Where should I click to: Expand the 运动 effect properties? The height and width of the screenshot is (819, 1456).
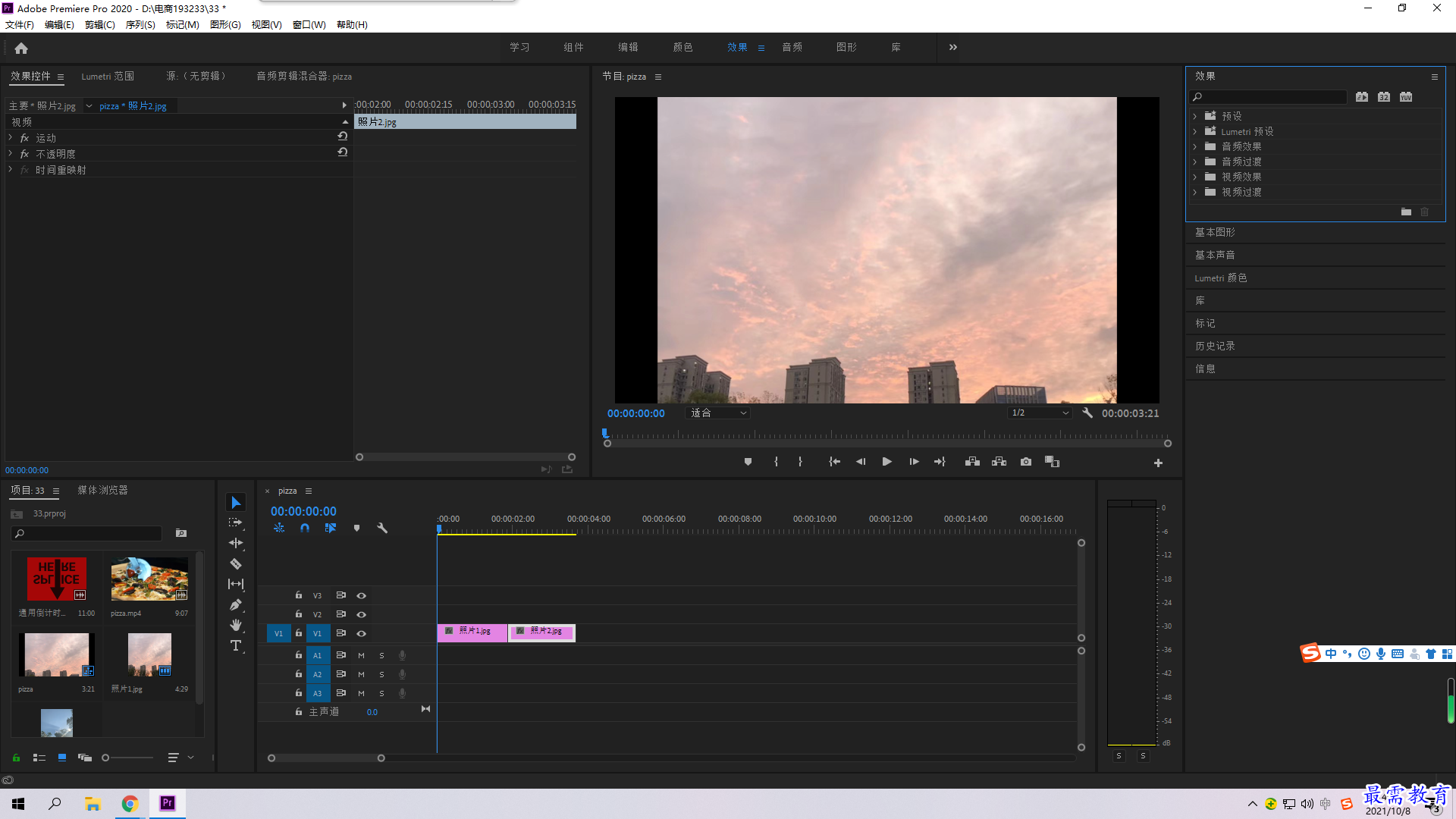[11, 138]
